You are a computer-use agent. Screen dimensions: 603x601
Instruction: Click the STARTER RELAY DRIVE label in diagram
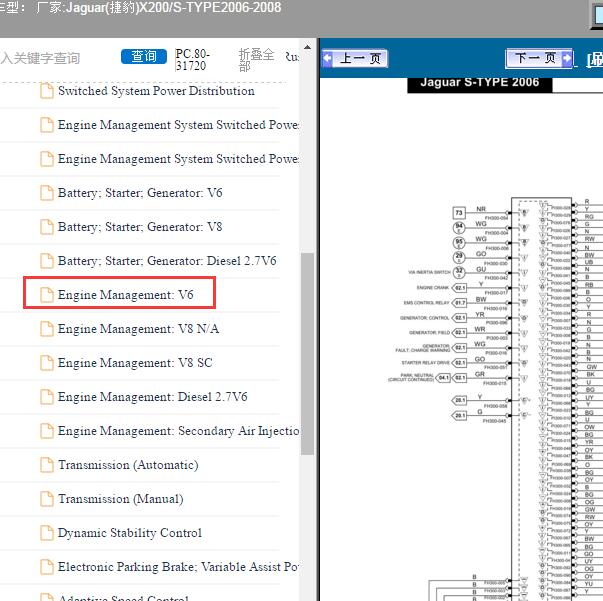[425, 363]
